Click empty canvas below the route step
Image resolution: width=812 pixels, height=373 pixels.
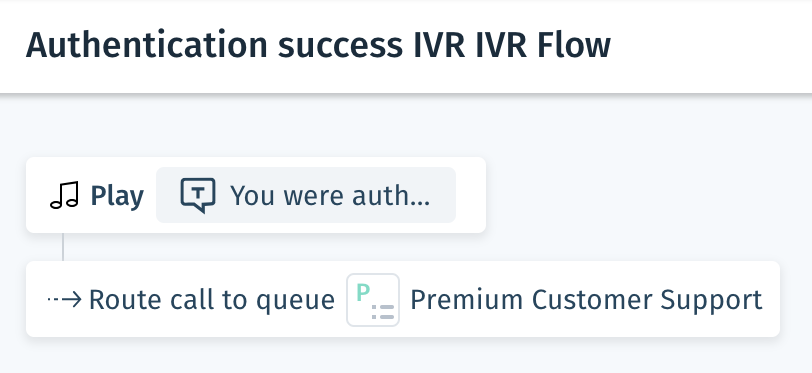coord(404,356)
